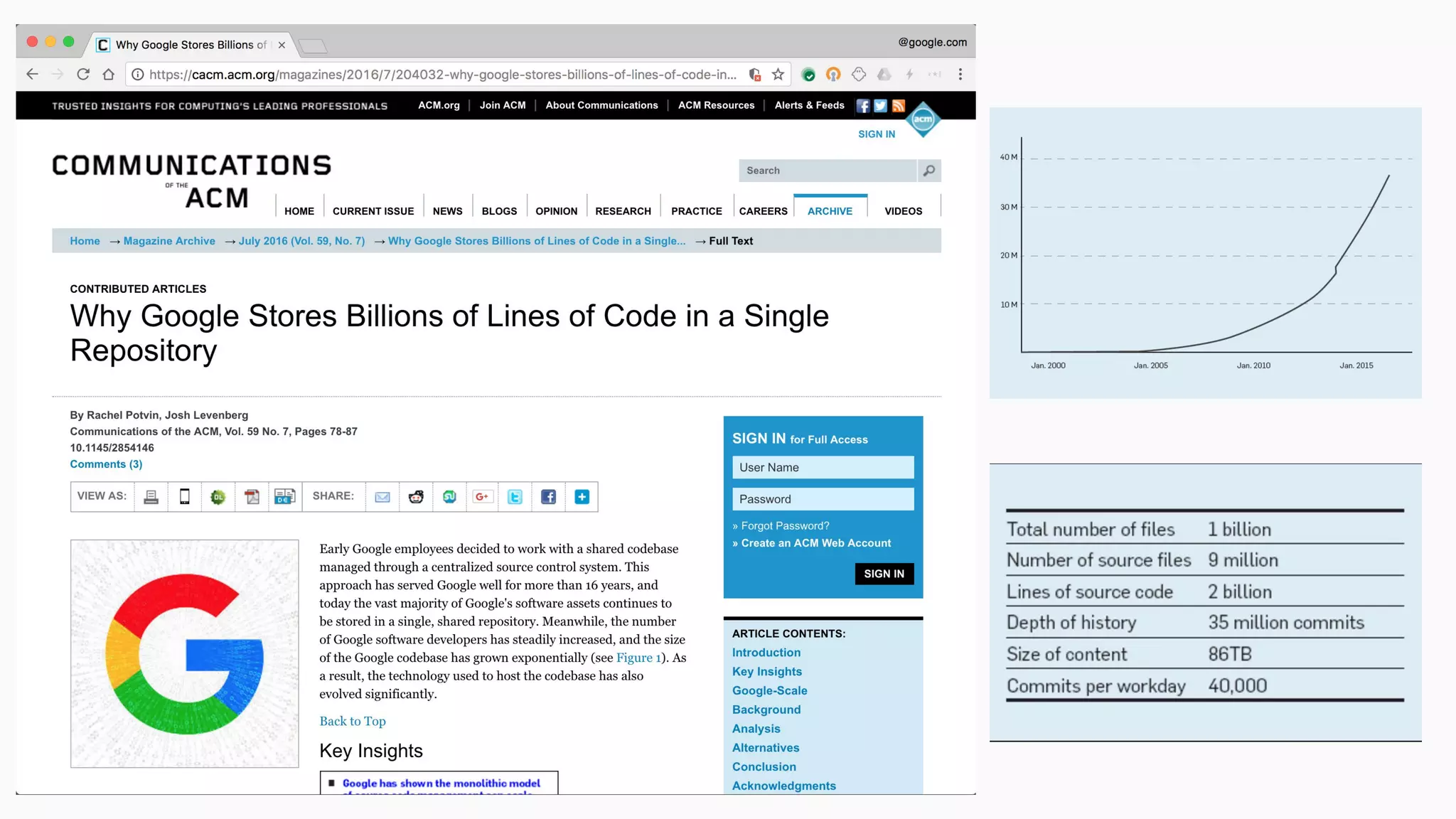Share article on Google Plus
Screen dimensions: 1456x819
tap(482, 497)
